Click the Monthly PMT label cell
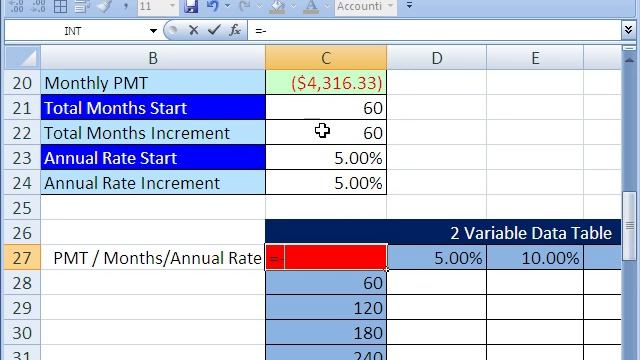The width and height of the screenshot is (640, 360). click(x=153, y=83)
